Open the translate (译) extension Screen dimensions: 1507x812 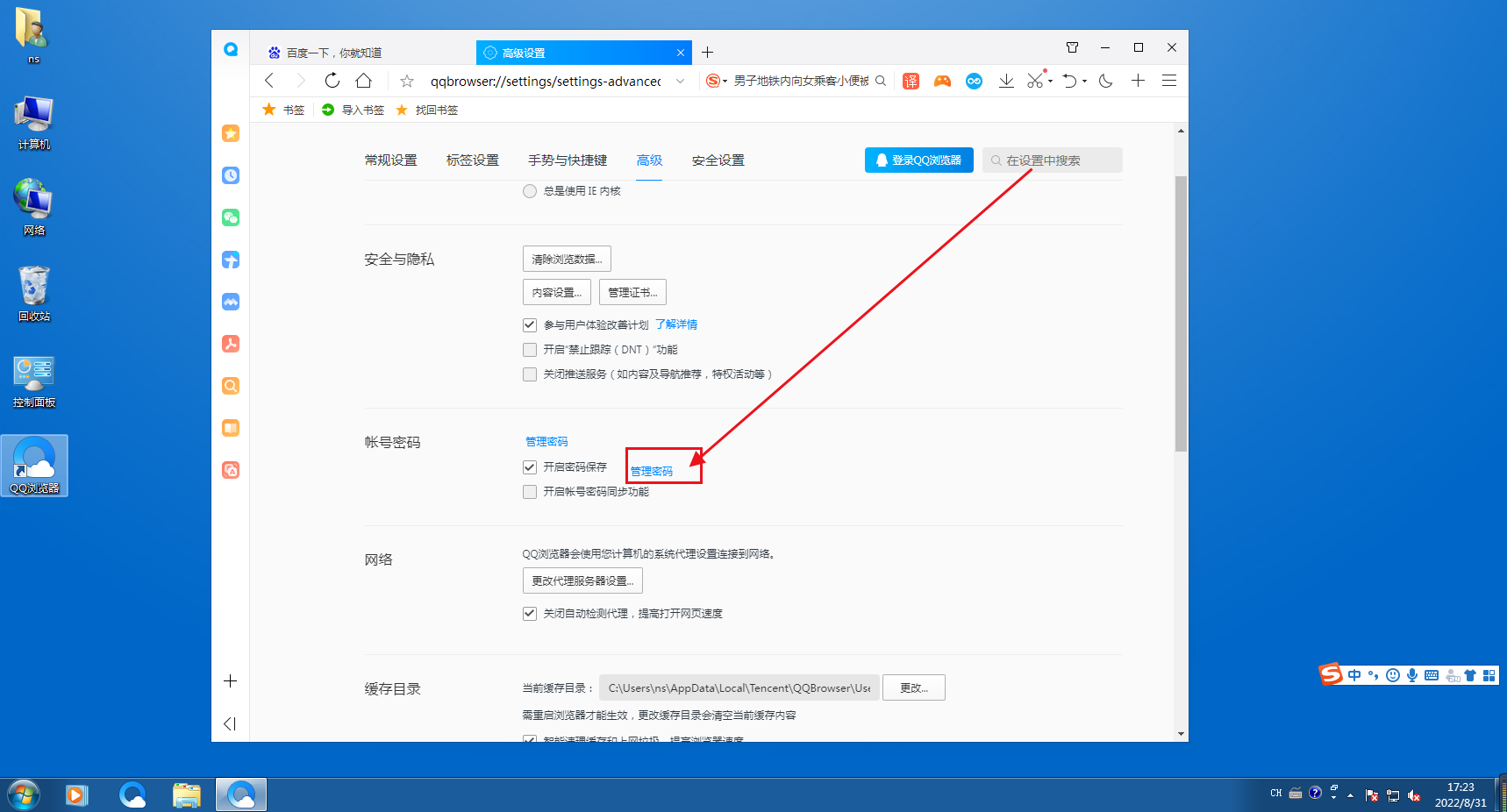pyautogui.click(x=911, y=81)
